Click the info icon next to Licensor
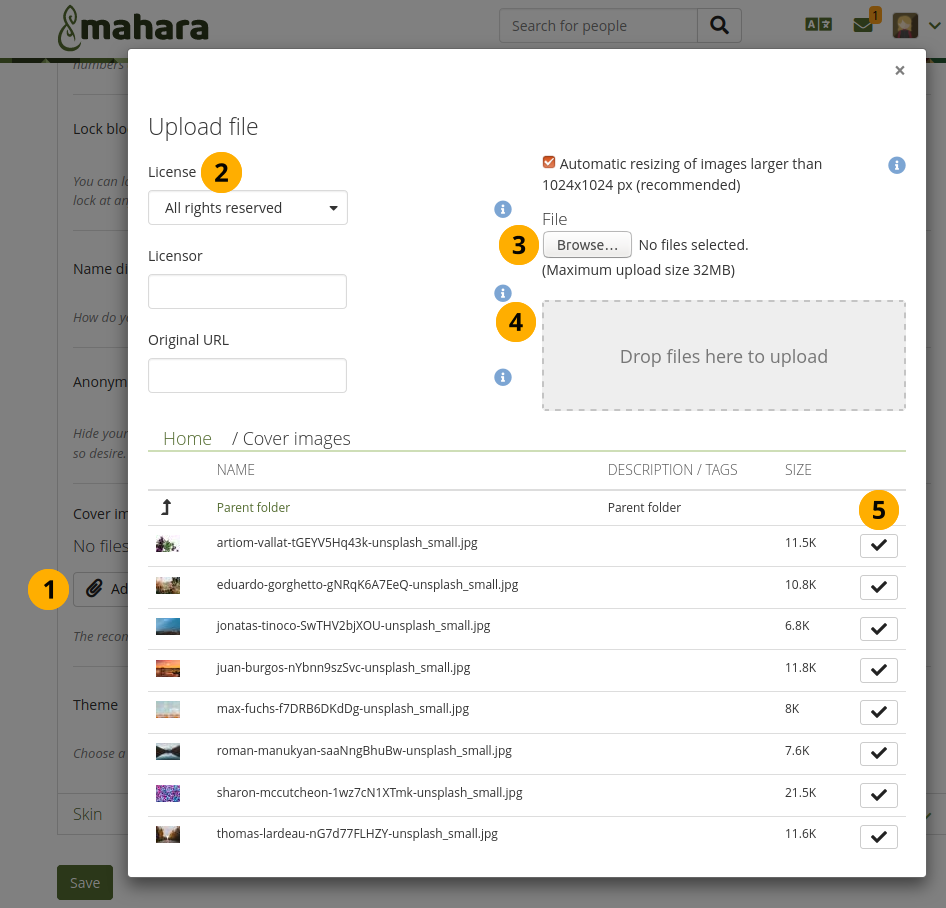The height and width of the screenshot is (908, 946). coord(503,293)
